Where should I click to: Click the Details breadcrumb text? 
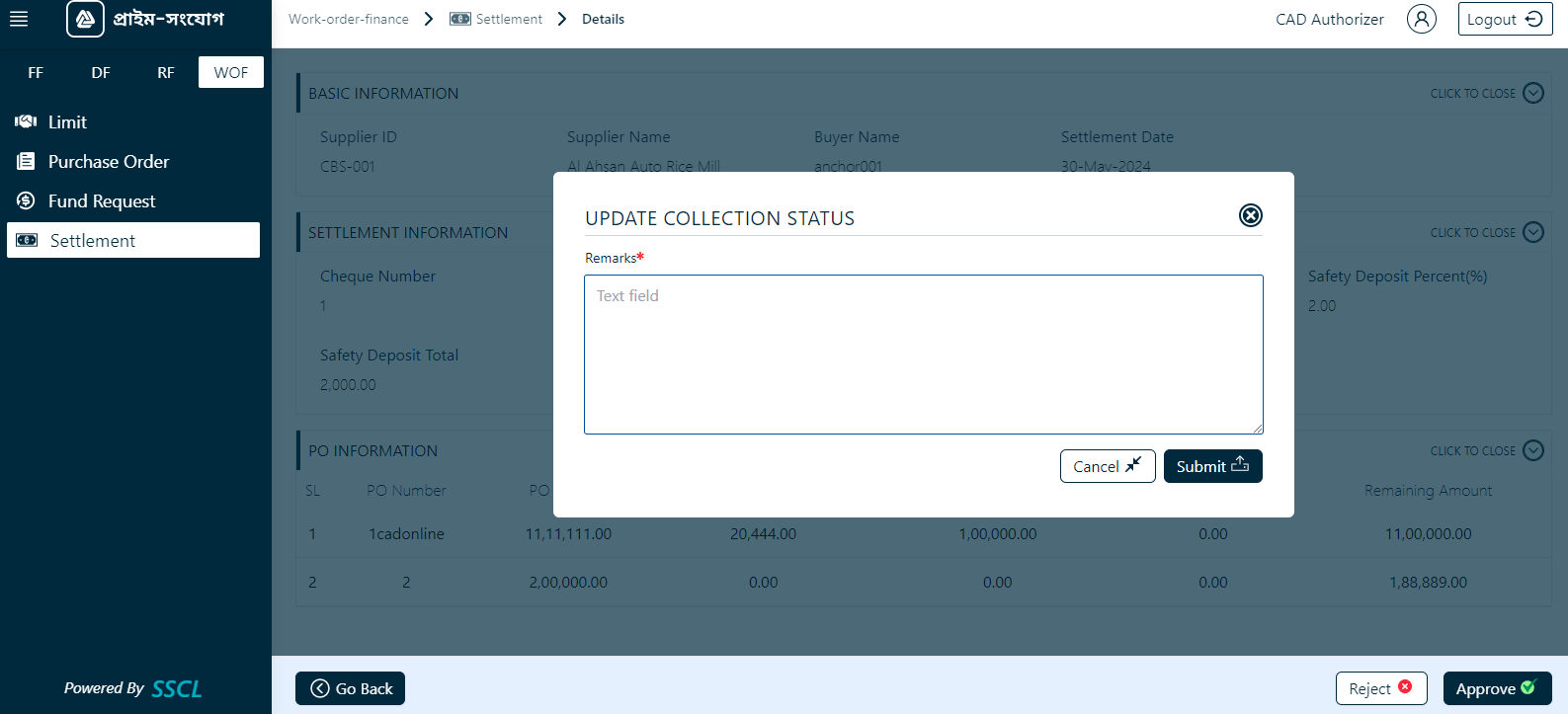(603, 19)
